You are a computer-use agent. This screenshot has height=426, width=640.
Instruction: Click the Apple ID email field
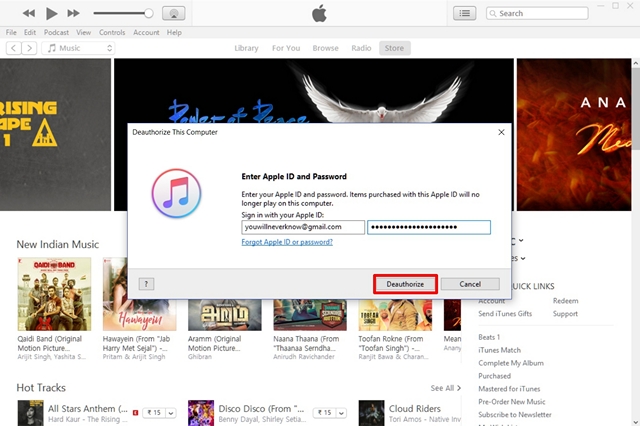[x=303, y=227]
